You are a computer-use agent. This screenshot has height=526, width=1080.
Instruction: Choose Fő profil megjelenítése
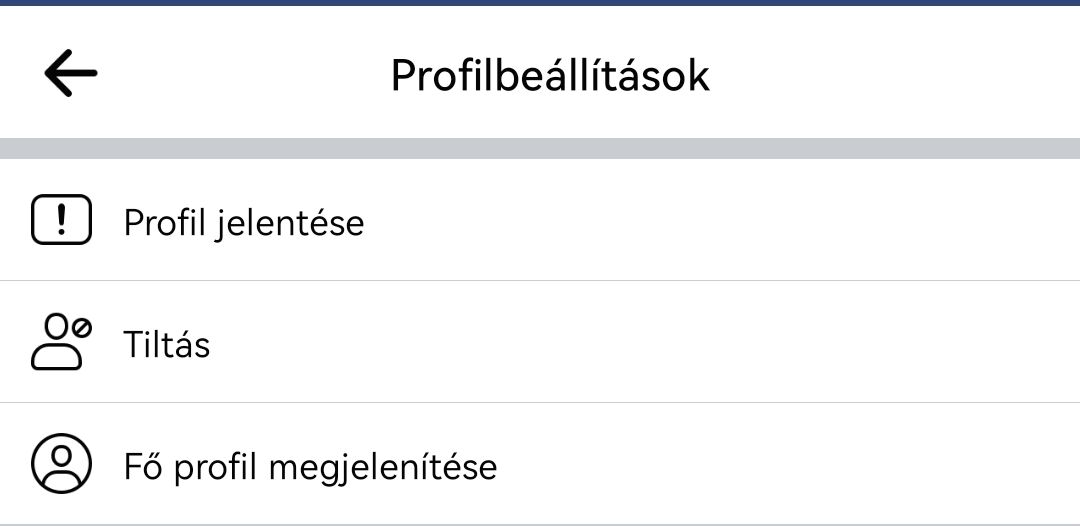311,466
